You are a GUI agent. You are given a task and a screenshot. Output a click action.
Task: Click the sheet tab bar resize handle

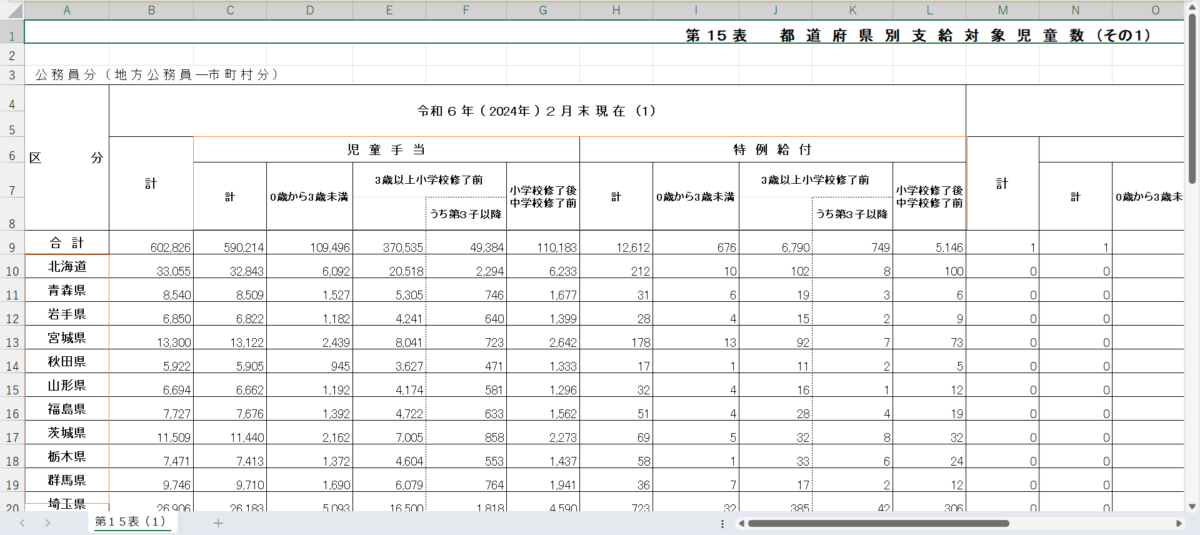[722, 523]
